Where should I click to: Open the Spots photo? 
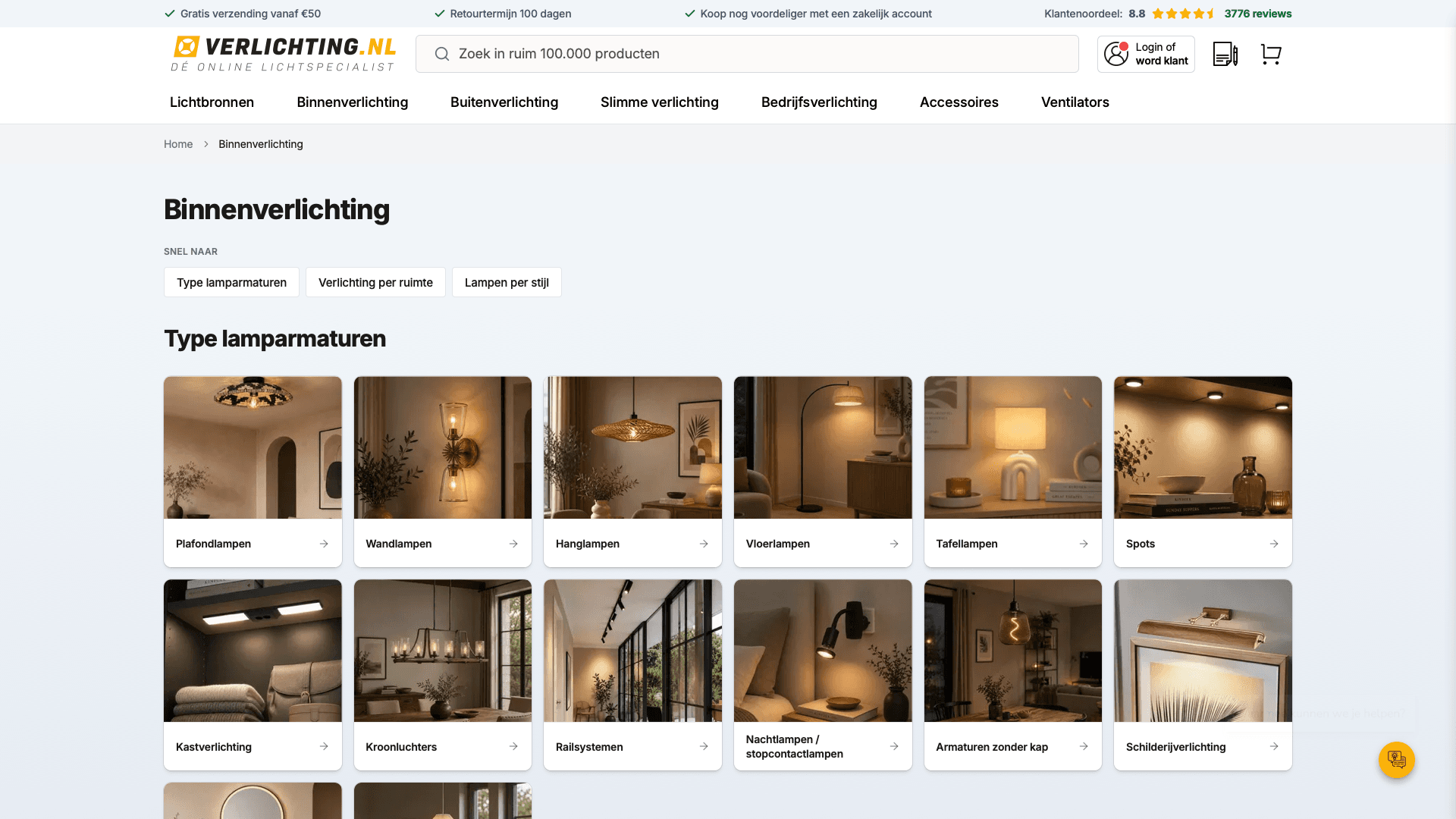click(1203, 447)
